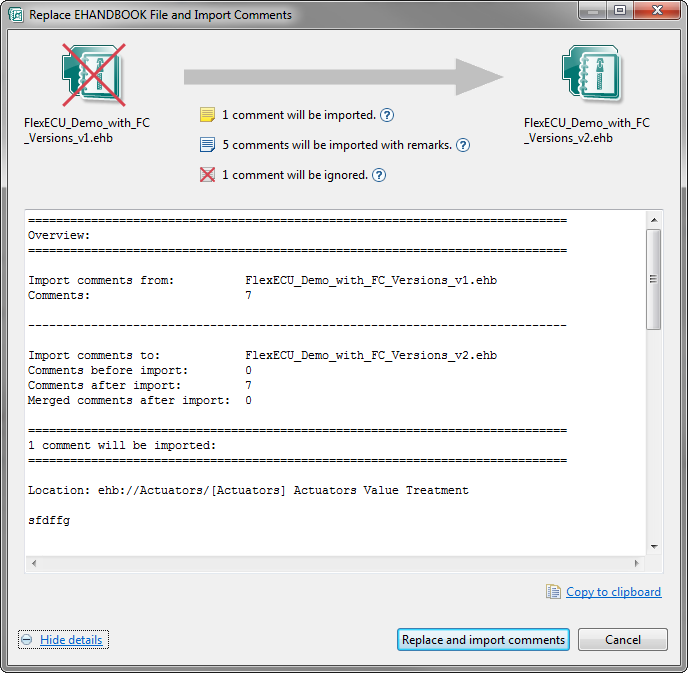Image resolution: width=688 pixels, height=673 pixels.
Task: Click the Hide details link
Action: pyautogui.click(x=71, y=640)
